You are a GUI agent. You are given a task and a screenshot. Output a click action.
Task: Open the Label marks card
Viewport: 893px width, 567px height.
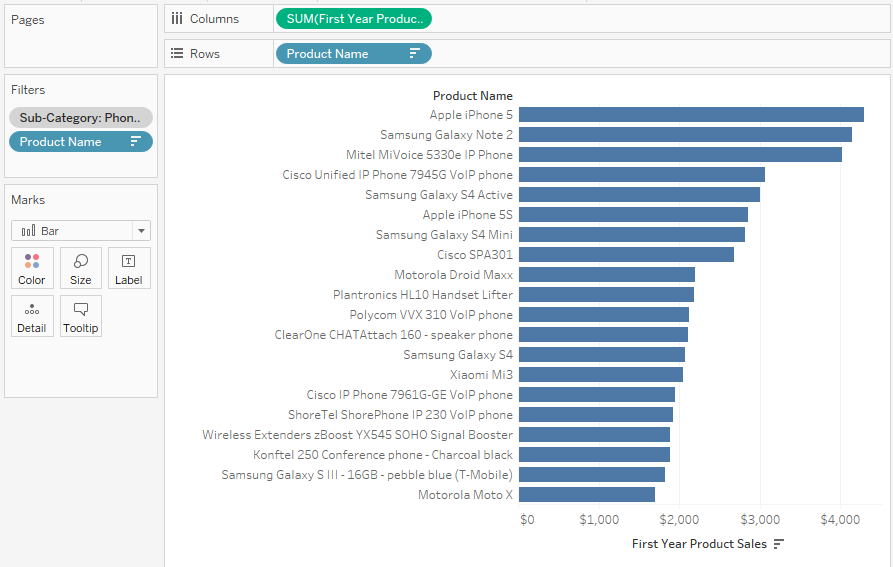pyautogui.click(x=129, y=268)
